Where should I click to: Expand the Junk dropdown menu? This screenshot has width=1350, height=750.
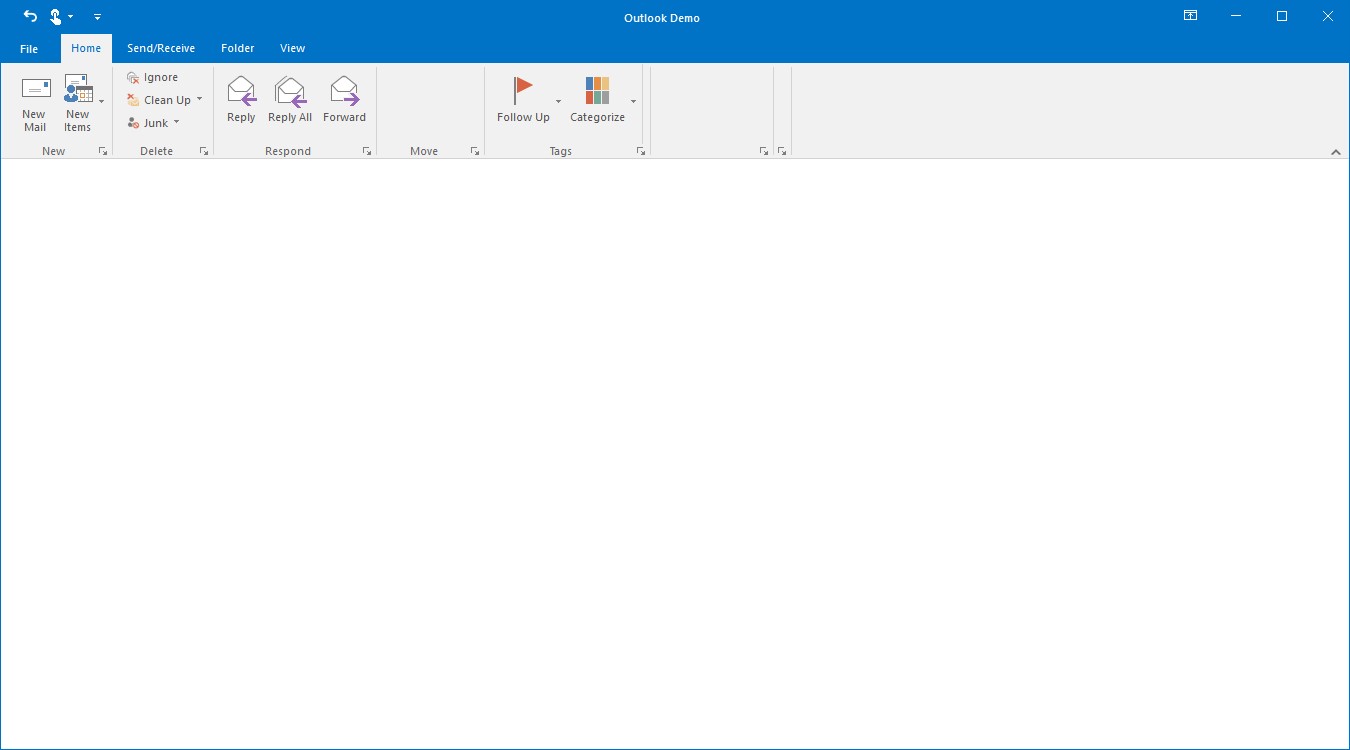pyautogui.click(x=176, y=122)
